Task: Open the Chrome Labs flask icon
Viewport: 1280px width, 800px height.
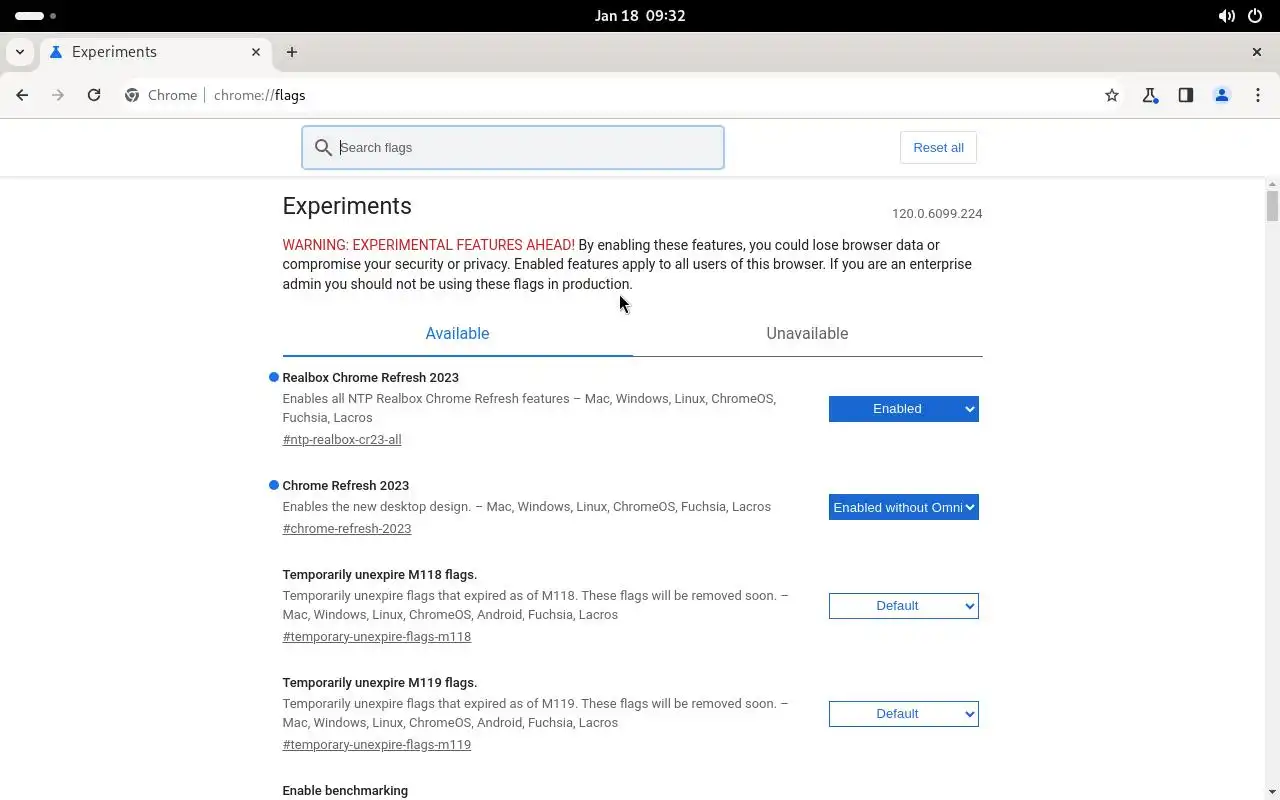Action: (1150, 95)
